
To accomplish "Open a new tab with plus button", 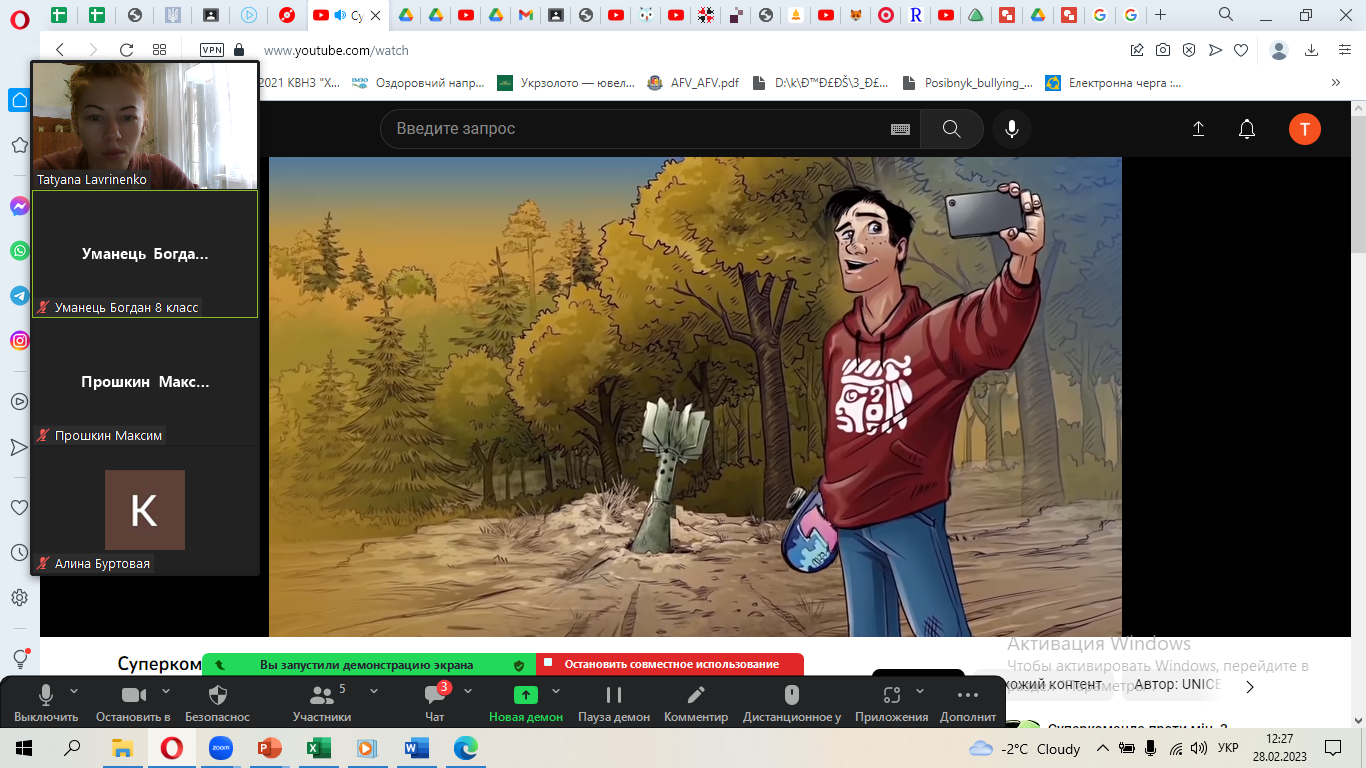I will coord(1160,15).
